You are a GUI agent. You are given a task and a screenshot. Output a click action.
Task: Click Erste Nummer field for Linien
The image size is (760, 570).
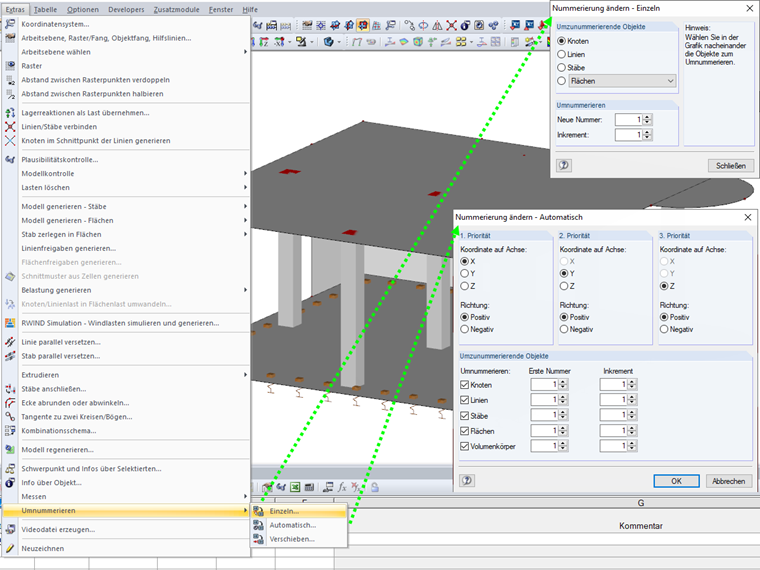pyautogui.click(x=544, y=400)
